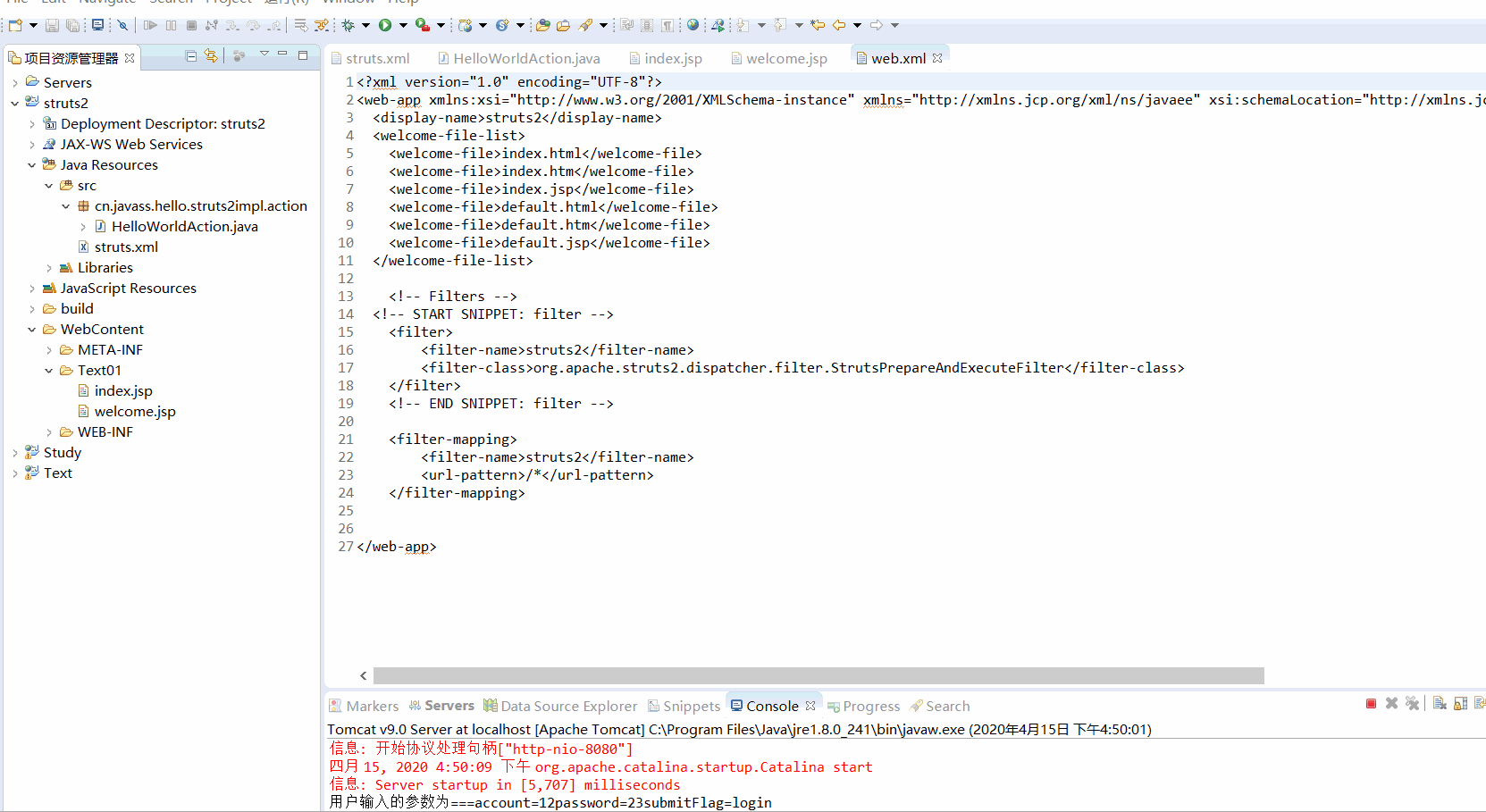The width and height of the screenshot is (1486, 812).
Task: Click the green Run button in the toolbar
Action: (x=386, y=25)
